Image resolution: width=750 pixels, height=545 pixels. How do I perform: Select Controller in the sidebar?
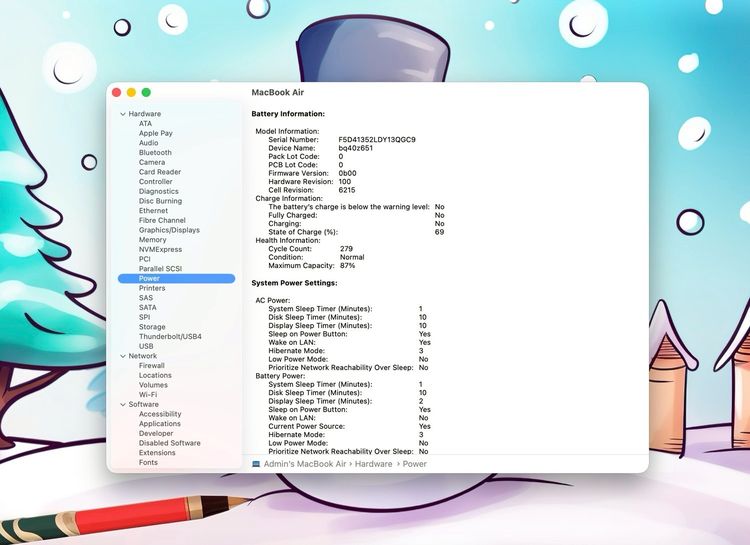[155, 181]
